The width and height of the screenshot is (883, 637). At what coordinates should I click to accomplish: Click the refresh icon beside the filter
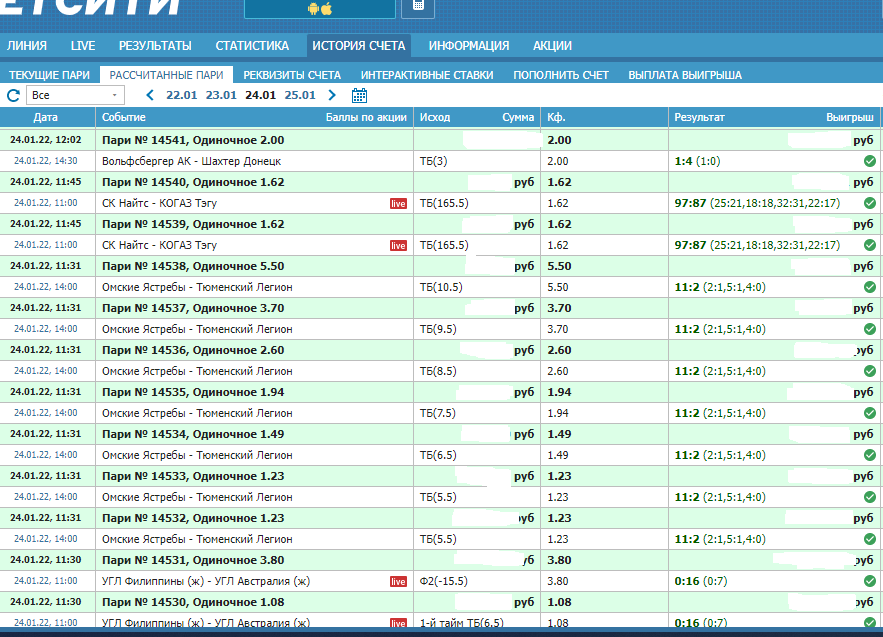click(x=13, y=96)
